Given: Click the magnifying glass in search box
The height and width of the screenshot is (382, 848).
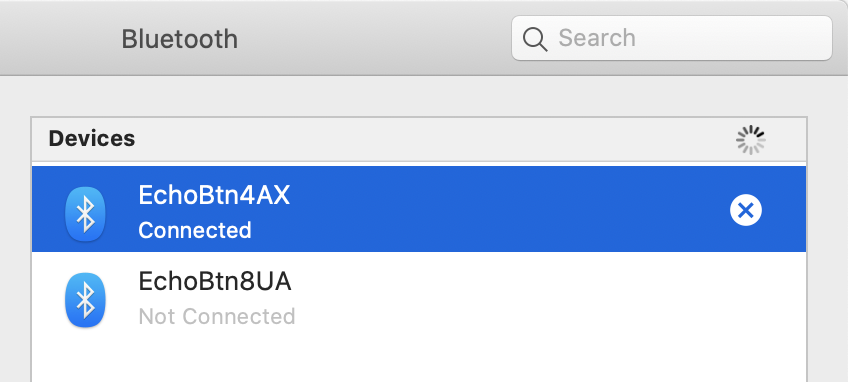Looking at the screenshot, I should tap(535, 39).
